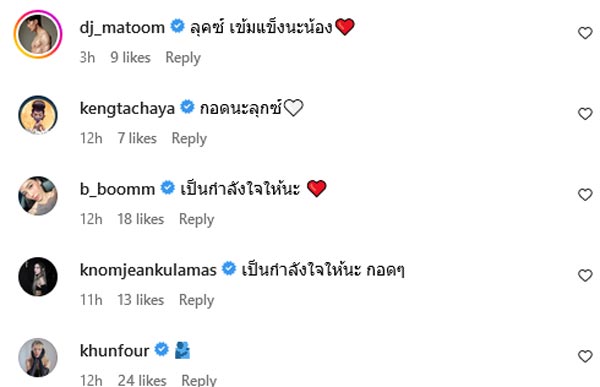600x387 pixels.
Task: Reply to dj_matoom's comment
Action: [x=183, y=58]
